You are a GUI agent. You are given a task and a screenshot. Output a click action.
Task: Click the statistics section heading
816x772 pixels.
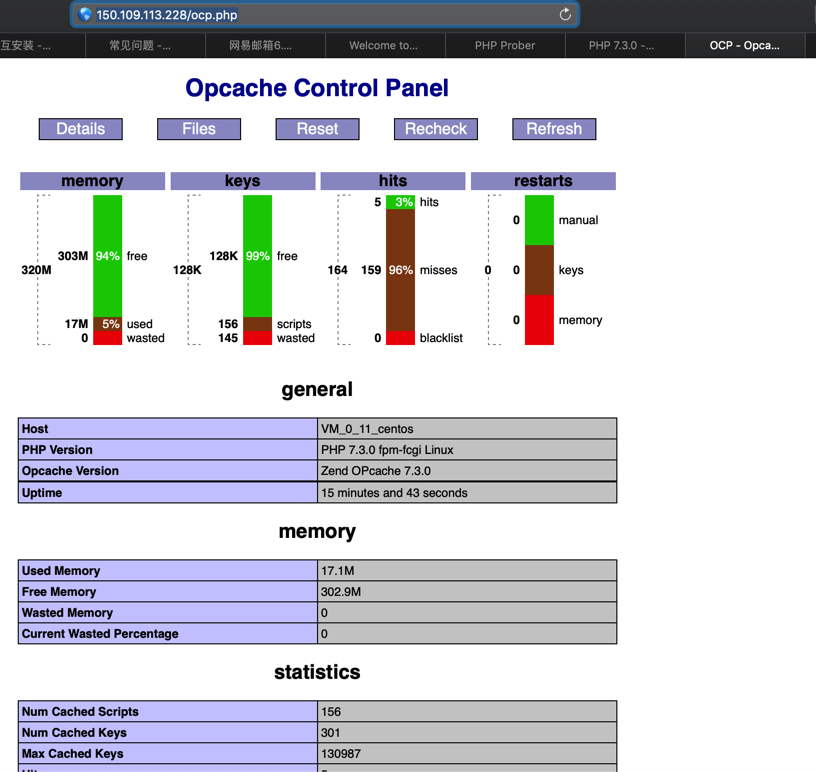317,672
